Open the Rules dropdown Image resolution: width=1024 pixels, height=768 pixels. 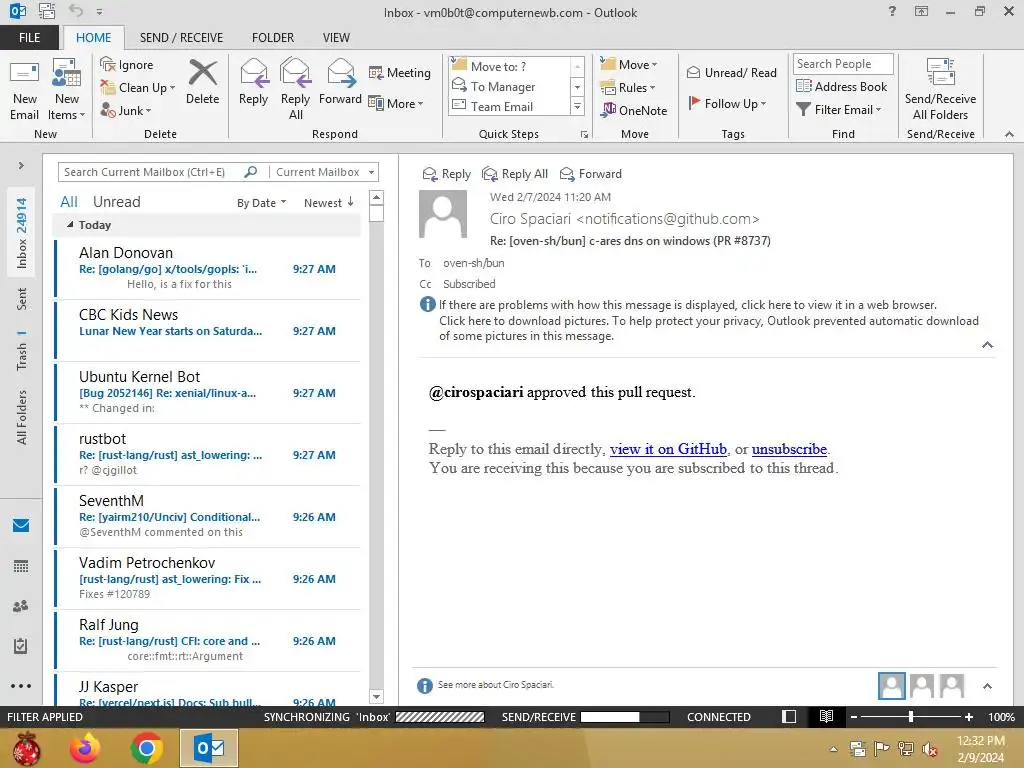pyautogui.click(x=628, y=88)
